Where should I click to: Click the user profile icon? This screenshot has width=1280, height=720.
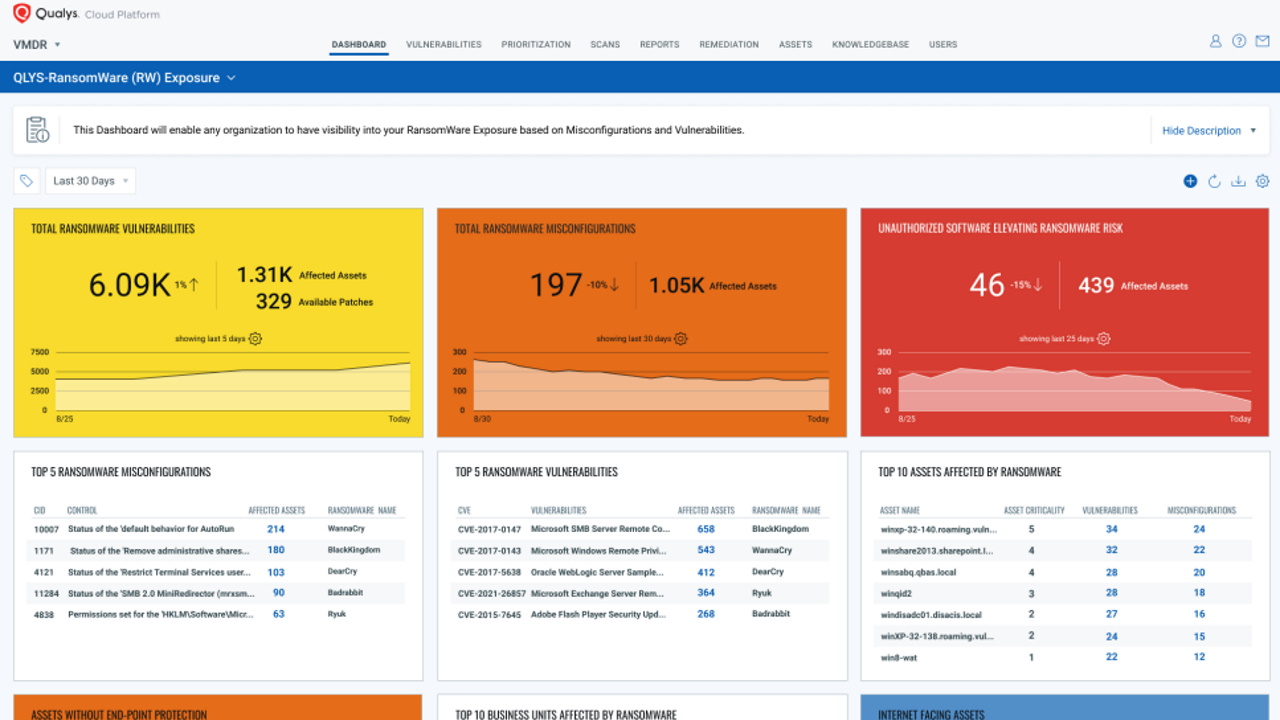click(x=1215, y=42)
